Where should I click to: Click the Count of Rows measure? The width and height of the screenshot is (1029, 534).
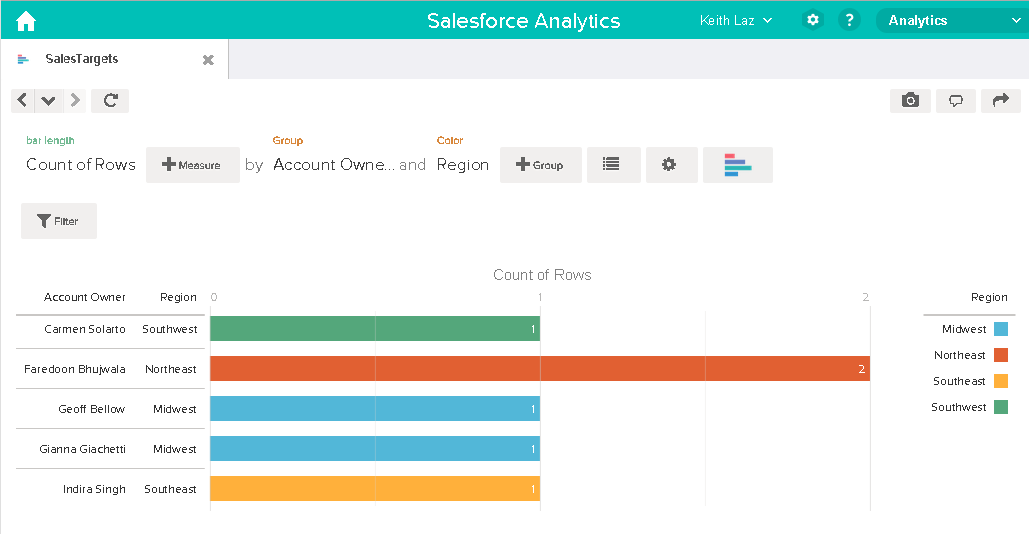(x=81, y=165)
